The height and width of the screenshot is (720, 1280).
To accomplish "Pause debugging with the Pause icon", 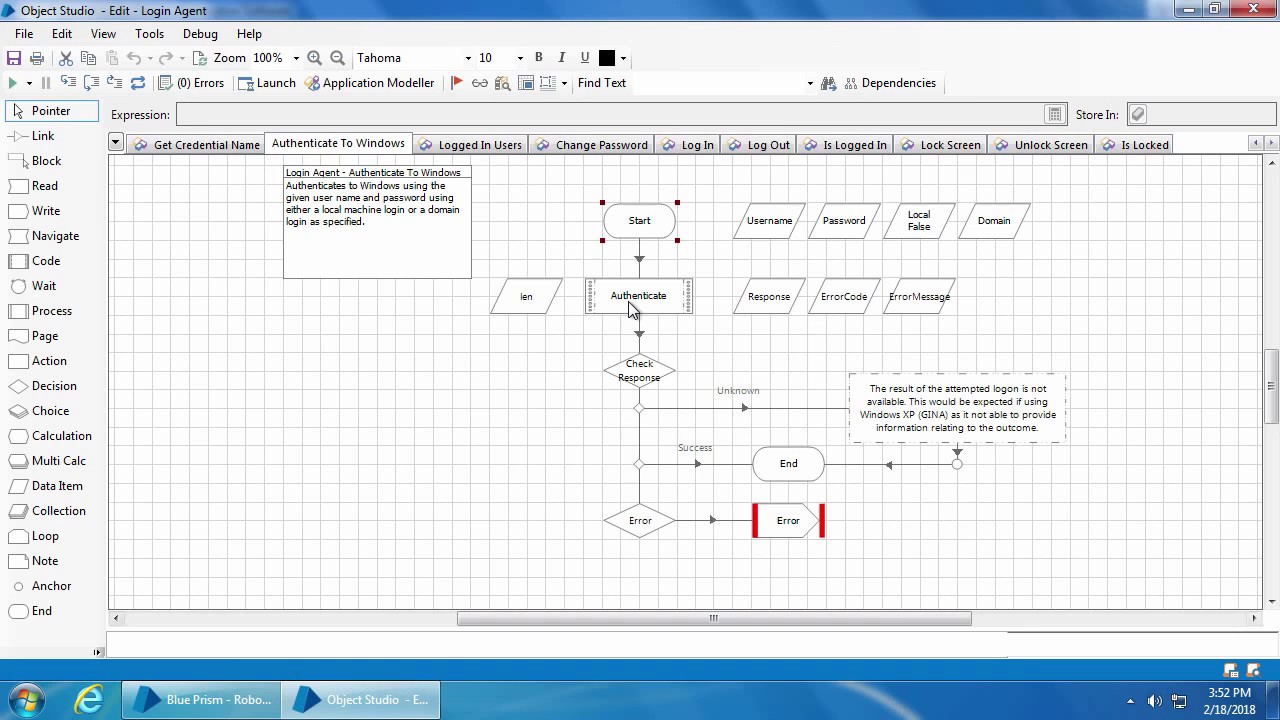I will (x=46, y=83).
